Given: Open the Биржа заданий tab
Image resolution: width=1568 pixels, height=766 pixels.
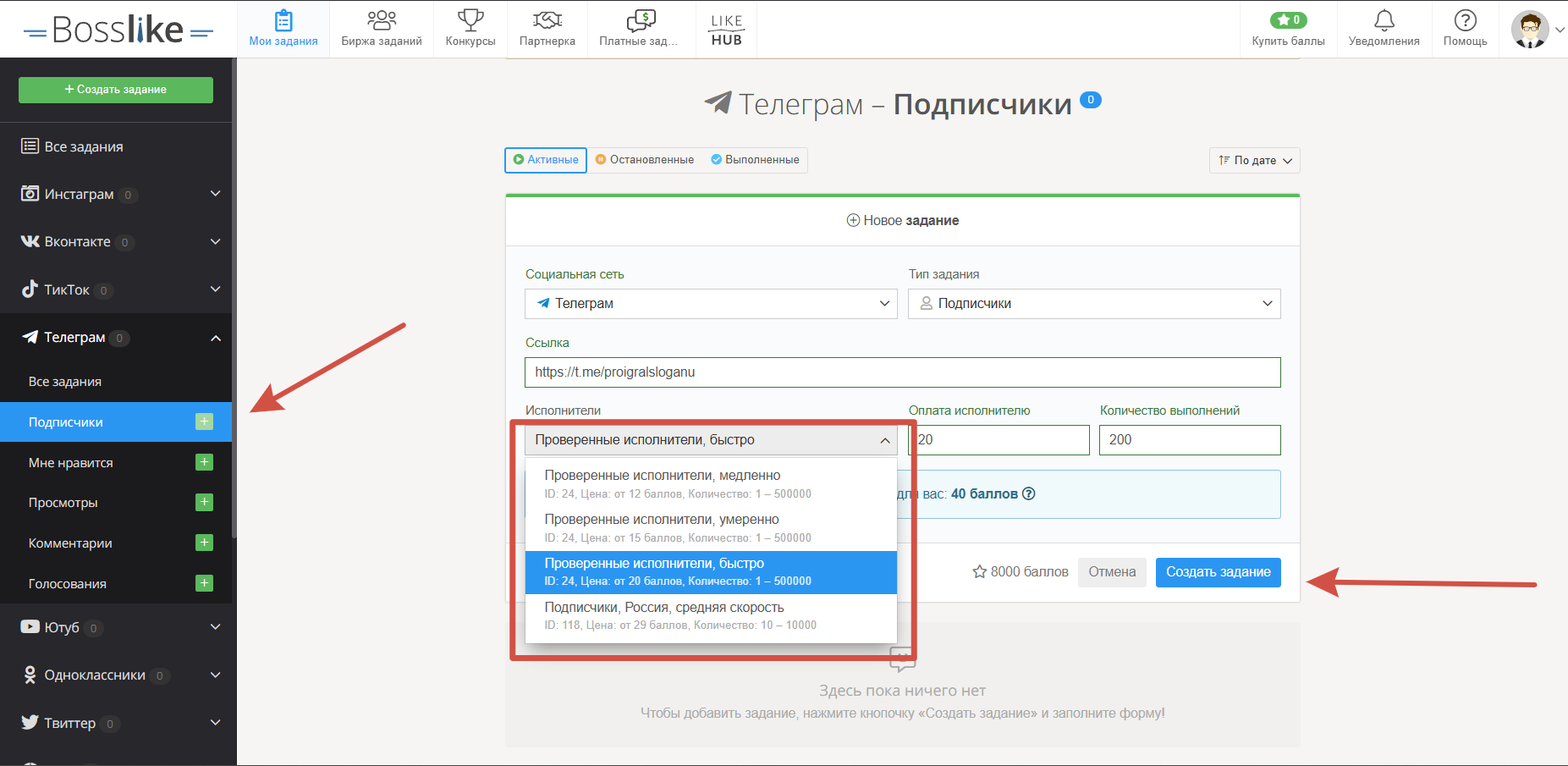Looking at the screenshot, I should (x=382, y=29).
